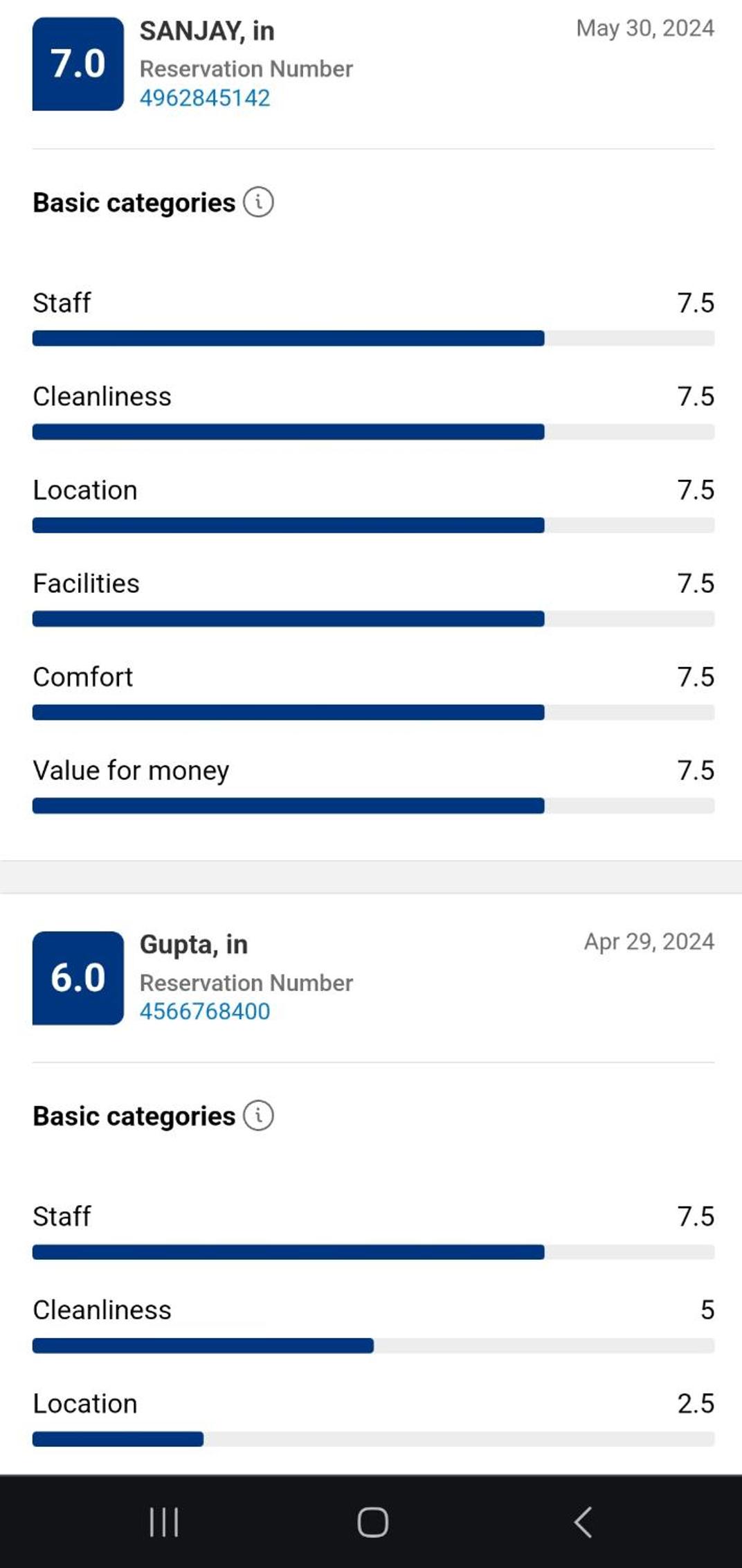
Task: Click SANJAY's Facilities rating bar
Action: (x=373, y=618)
